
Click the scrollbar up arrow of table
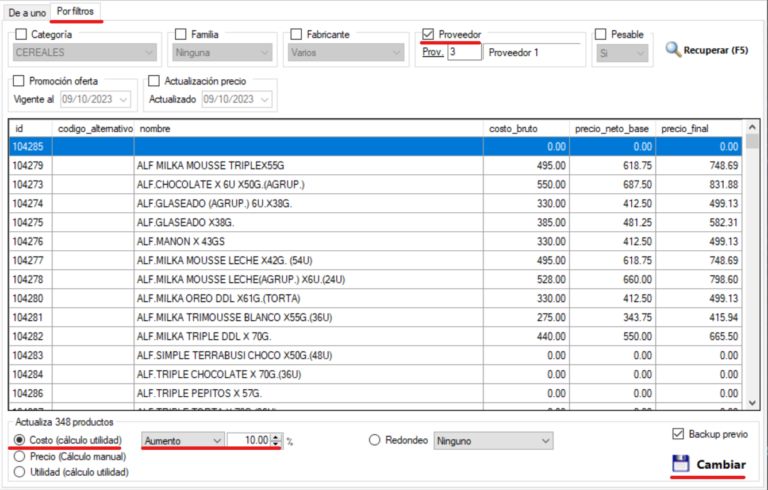pyautogui.click(x=752, y=127)
